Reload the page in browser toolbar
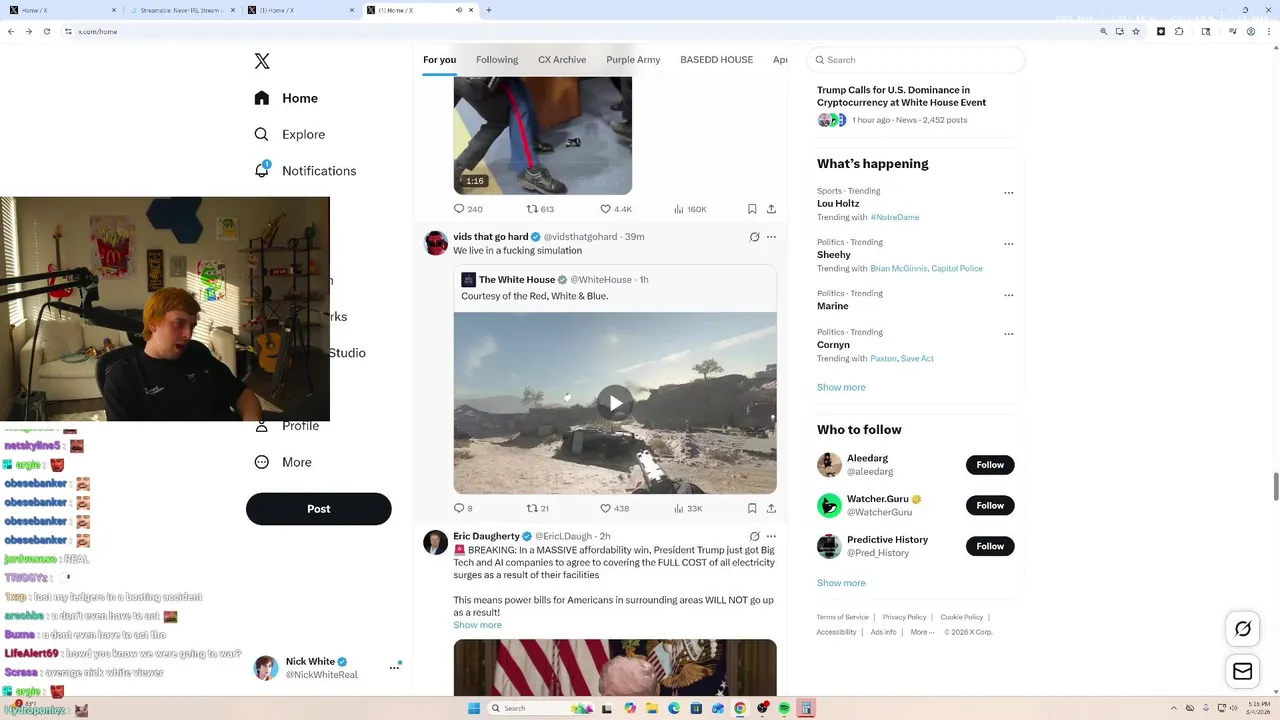The height and width of the screenshot is (720, 1280). point(47,31)
